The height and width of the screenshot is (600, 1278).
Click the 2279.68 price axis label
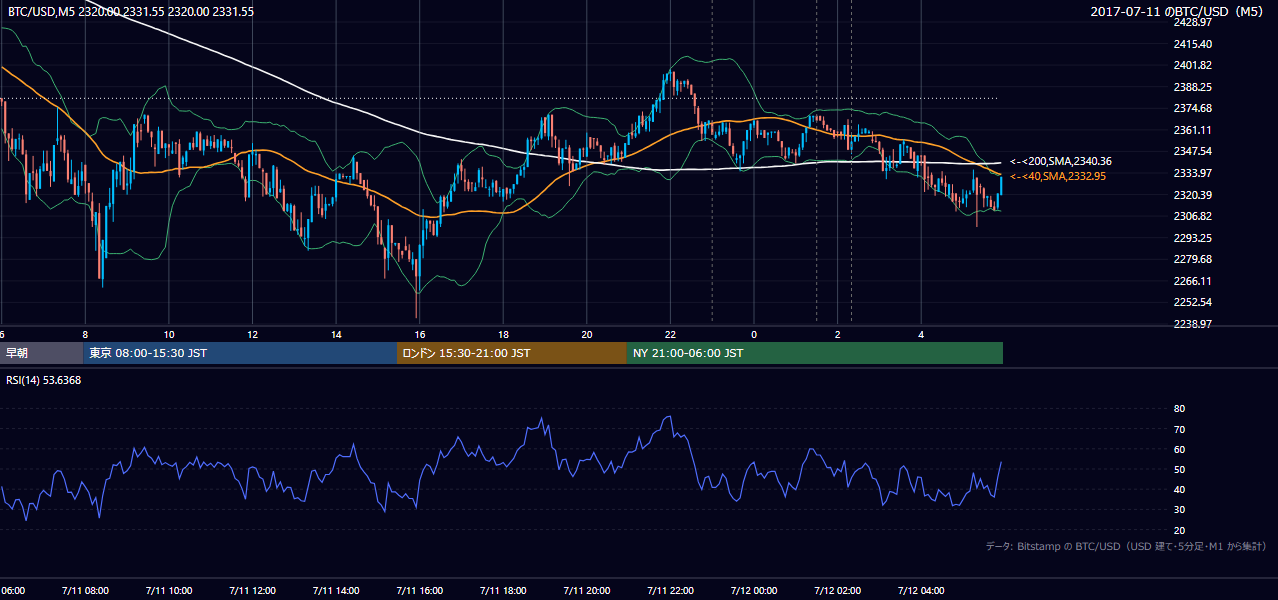(x=1193, y=259)
